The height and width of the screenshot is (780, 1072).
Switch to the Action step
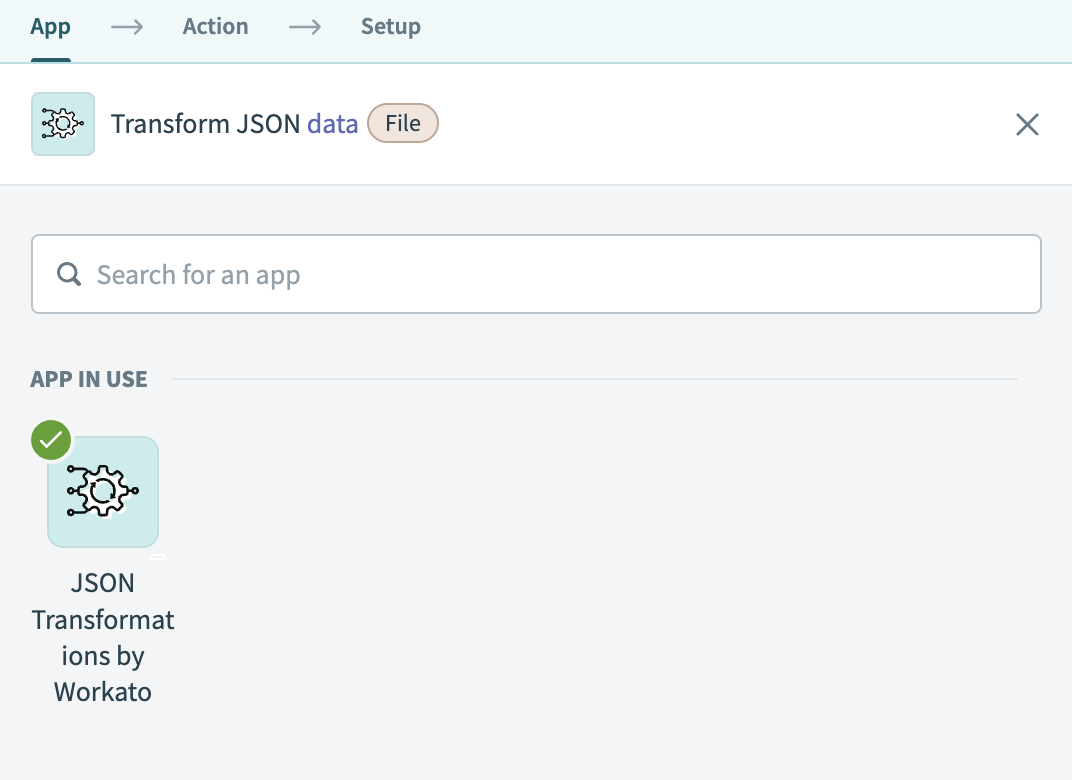click(x=215, y=27)
